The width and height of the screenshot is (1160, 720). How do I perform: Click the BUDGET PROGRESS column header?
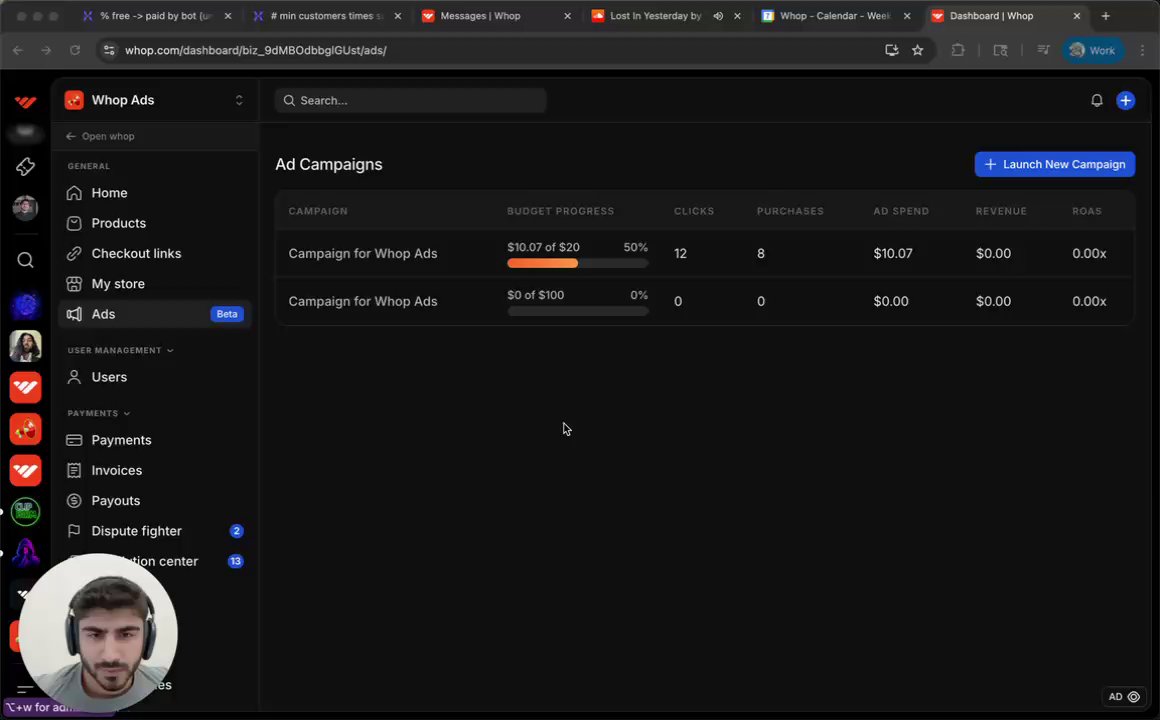point(560,212)
